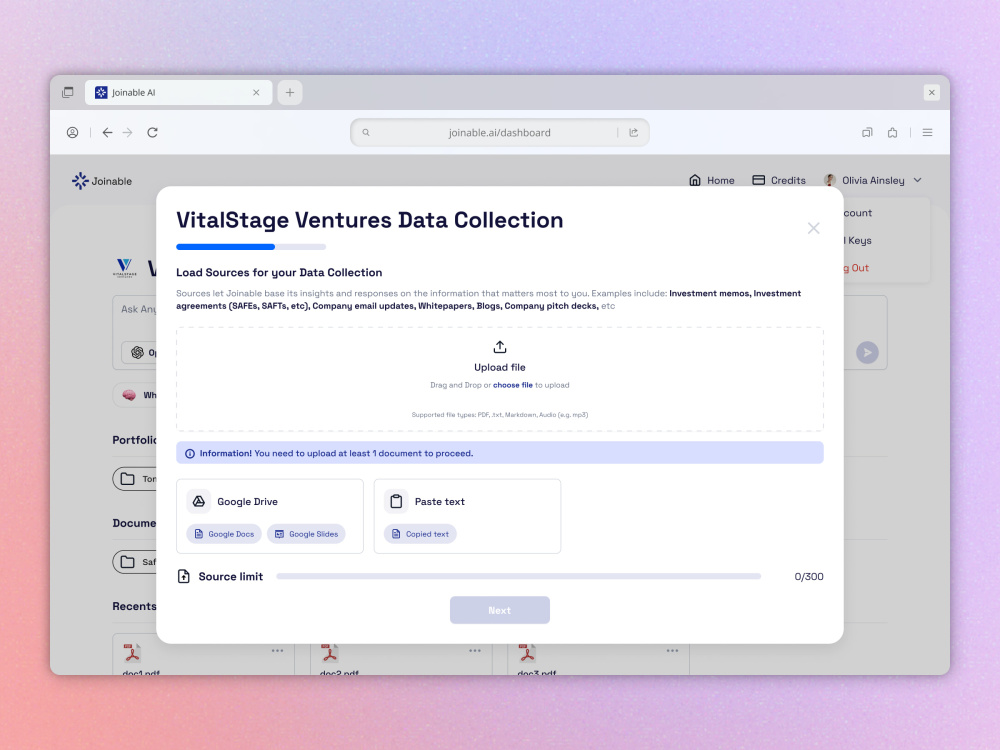
Task: Click the Upload file drop zone
Action: [x=500, y=379]
